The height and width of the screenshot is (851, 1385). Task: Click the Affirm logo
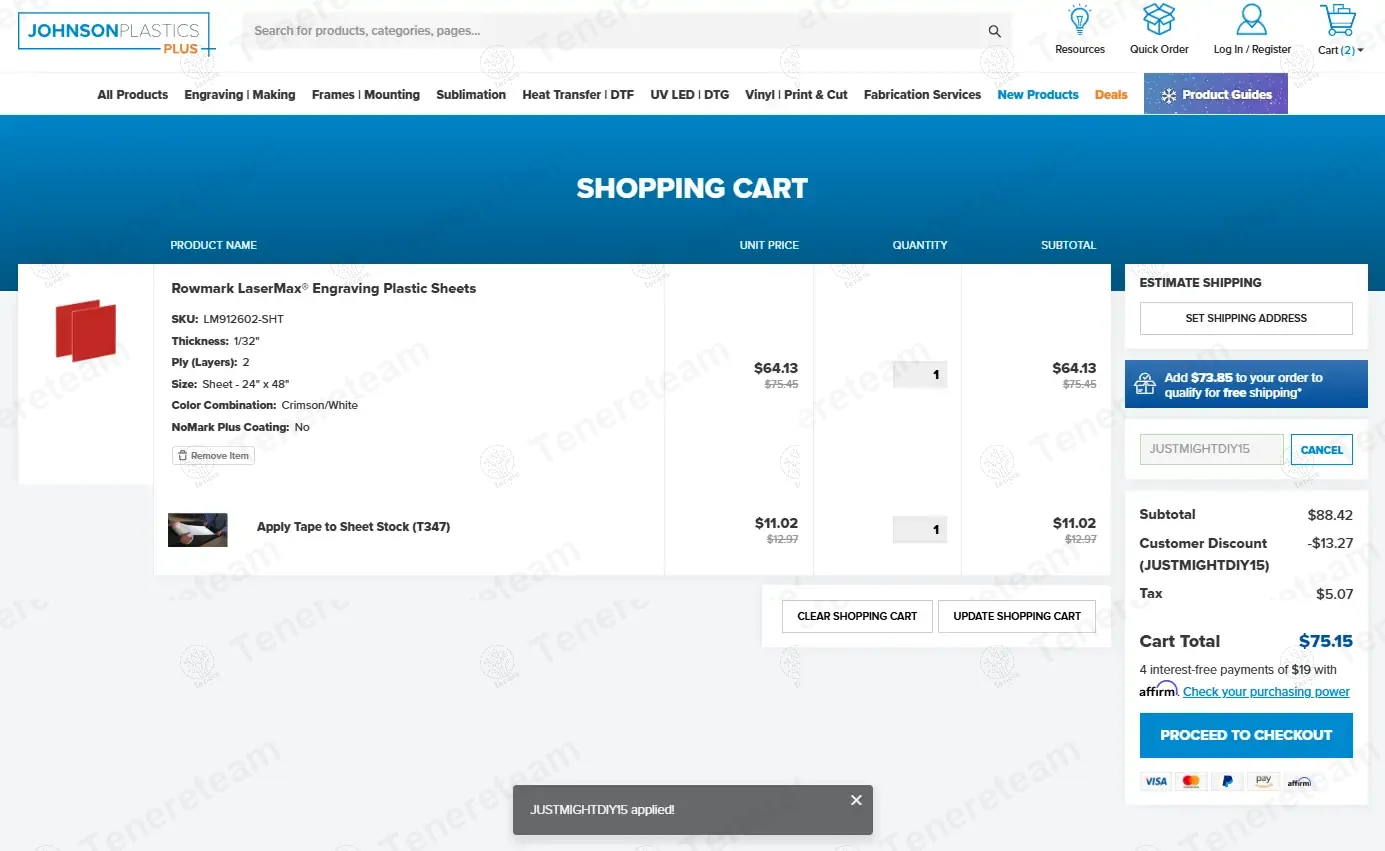tap(1158, 690)
